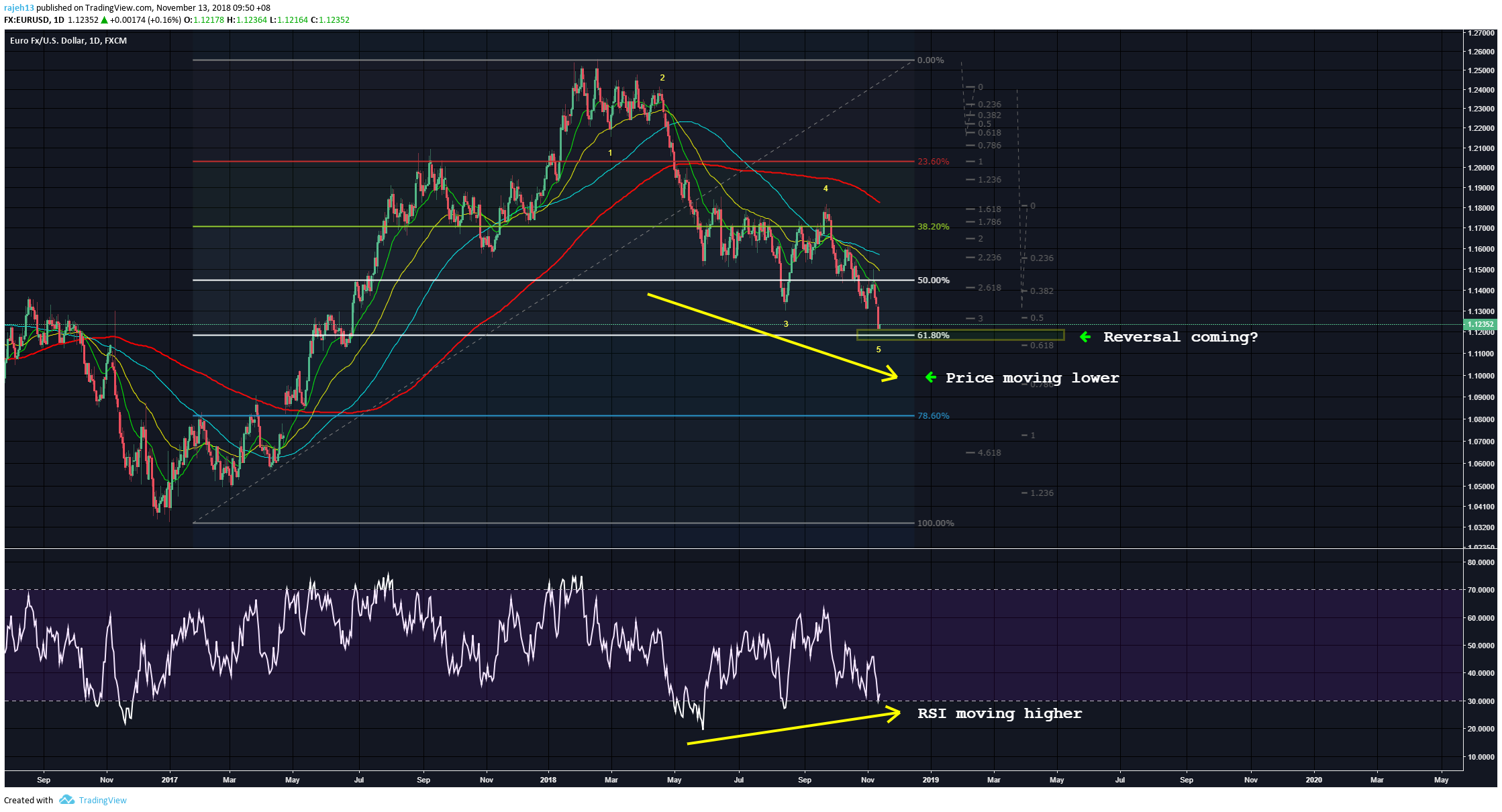Click the 30.0000 RSI axis label

click(1481, 701)
